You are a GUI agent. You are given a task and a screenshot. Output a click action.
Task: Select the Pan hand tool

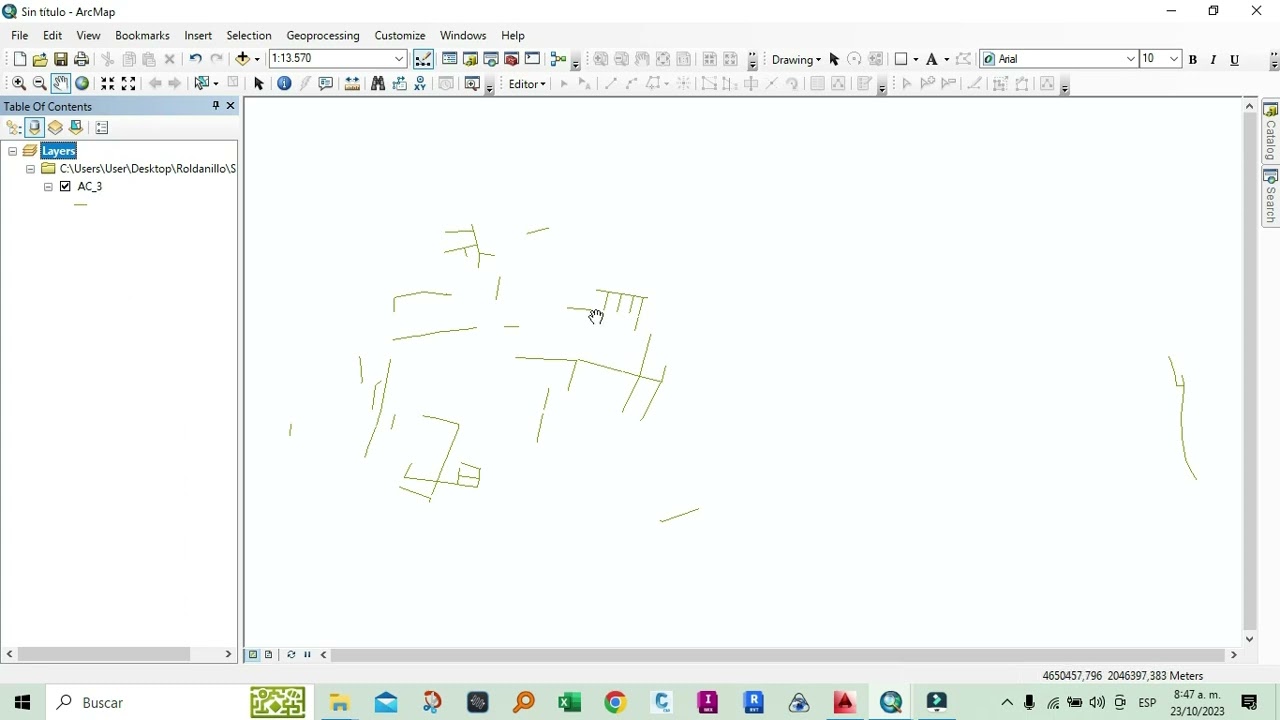click(61, 84)
